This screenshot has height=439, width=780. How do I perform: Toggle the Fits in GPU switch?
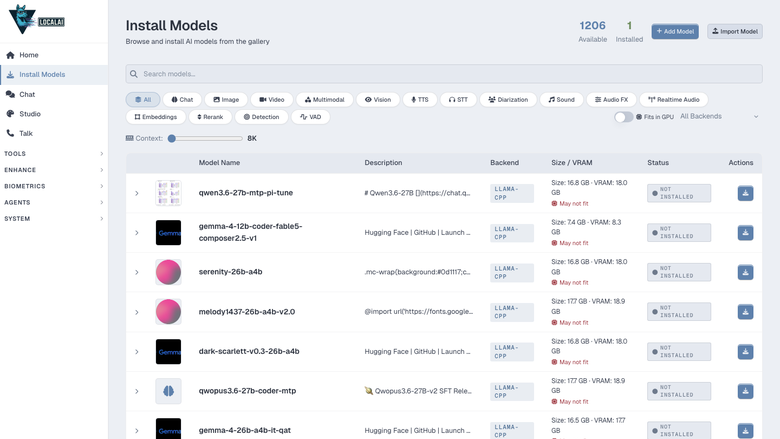[x=623, y=117]
